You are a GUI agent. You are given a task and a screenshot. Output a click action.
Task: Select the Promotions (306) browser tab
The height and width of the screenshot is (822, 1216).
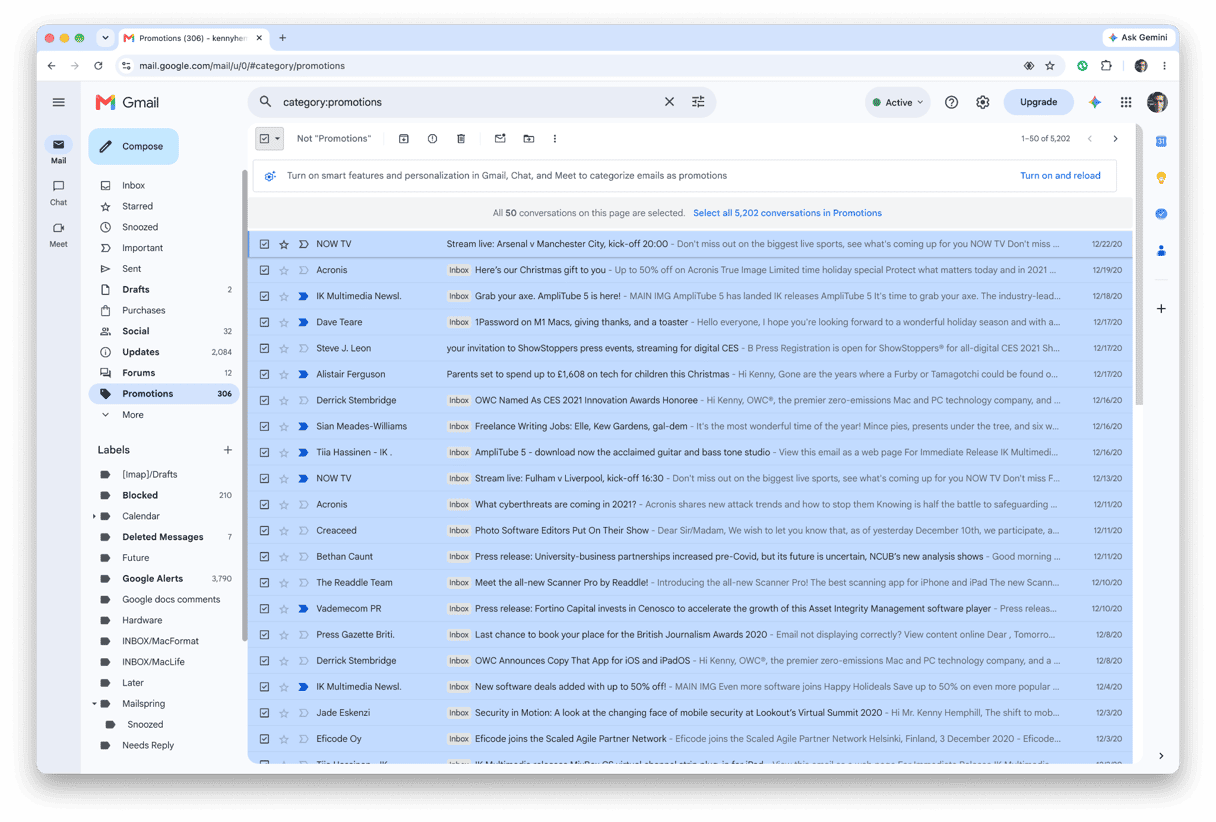point(194,38)
